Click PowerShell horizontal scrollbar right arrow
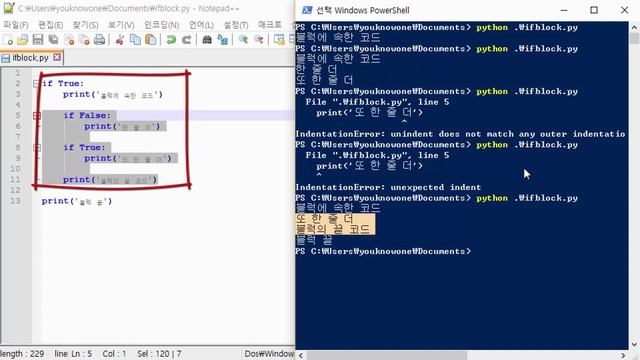The image size is (640, 360). (623, 355)
